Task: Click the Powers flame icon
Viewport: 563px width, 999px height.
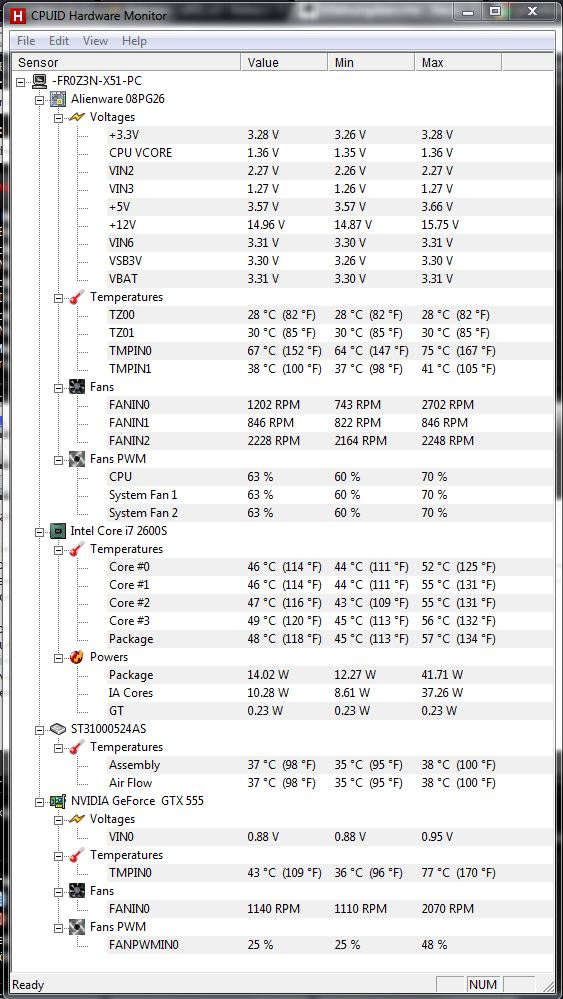Action: 76,657
